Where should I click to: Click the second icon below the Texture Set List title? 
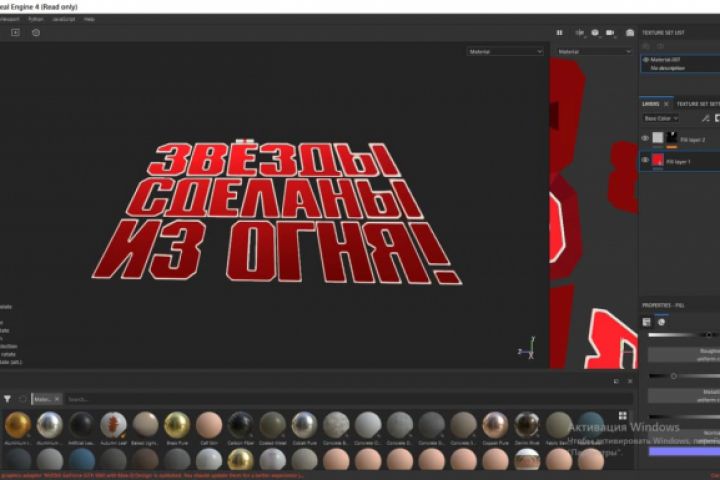click(x=660, y=46)
